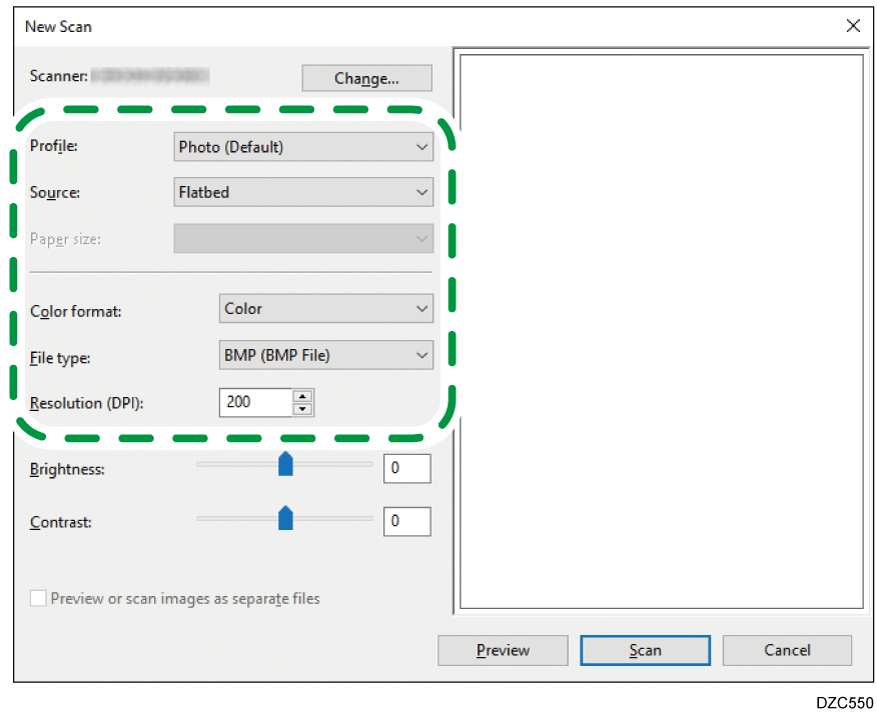Click the Scan button
The height and width of the screenshot is (714, 877).
click(644, 650)
